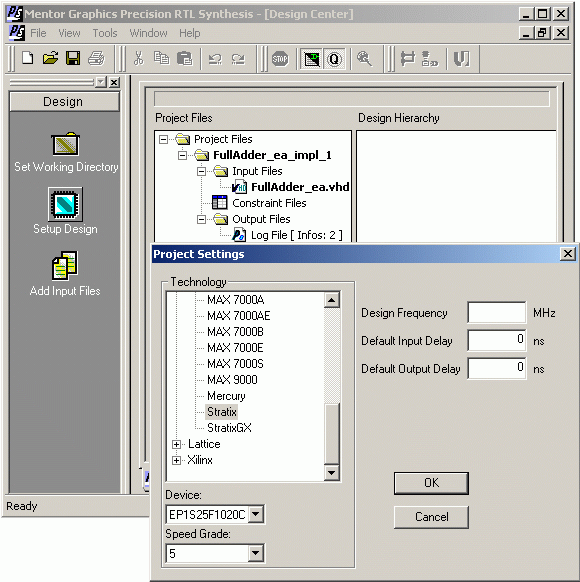
Task: Select MAX 7000A technology
Action: tap(236, 300)
